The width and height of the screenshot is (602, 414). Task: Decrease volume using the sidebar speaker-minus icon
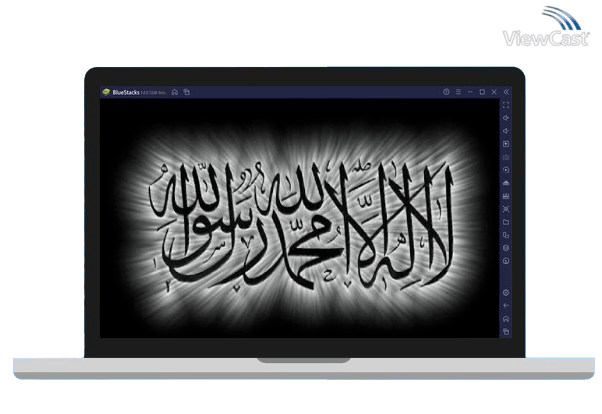point(506,131)
